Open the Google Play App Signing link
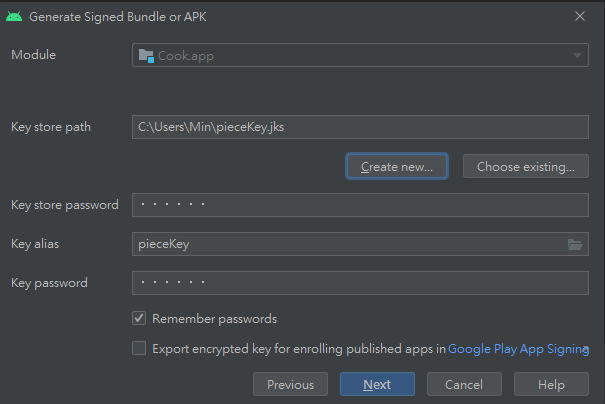The width and height of the screenshot is (605, 404). click(515, 349)
